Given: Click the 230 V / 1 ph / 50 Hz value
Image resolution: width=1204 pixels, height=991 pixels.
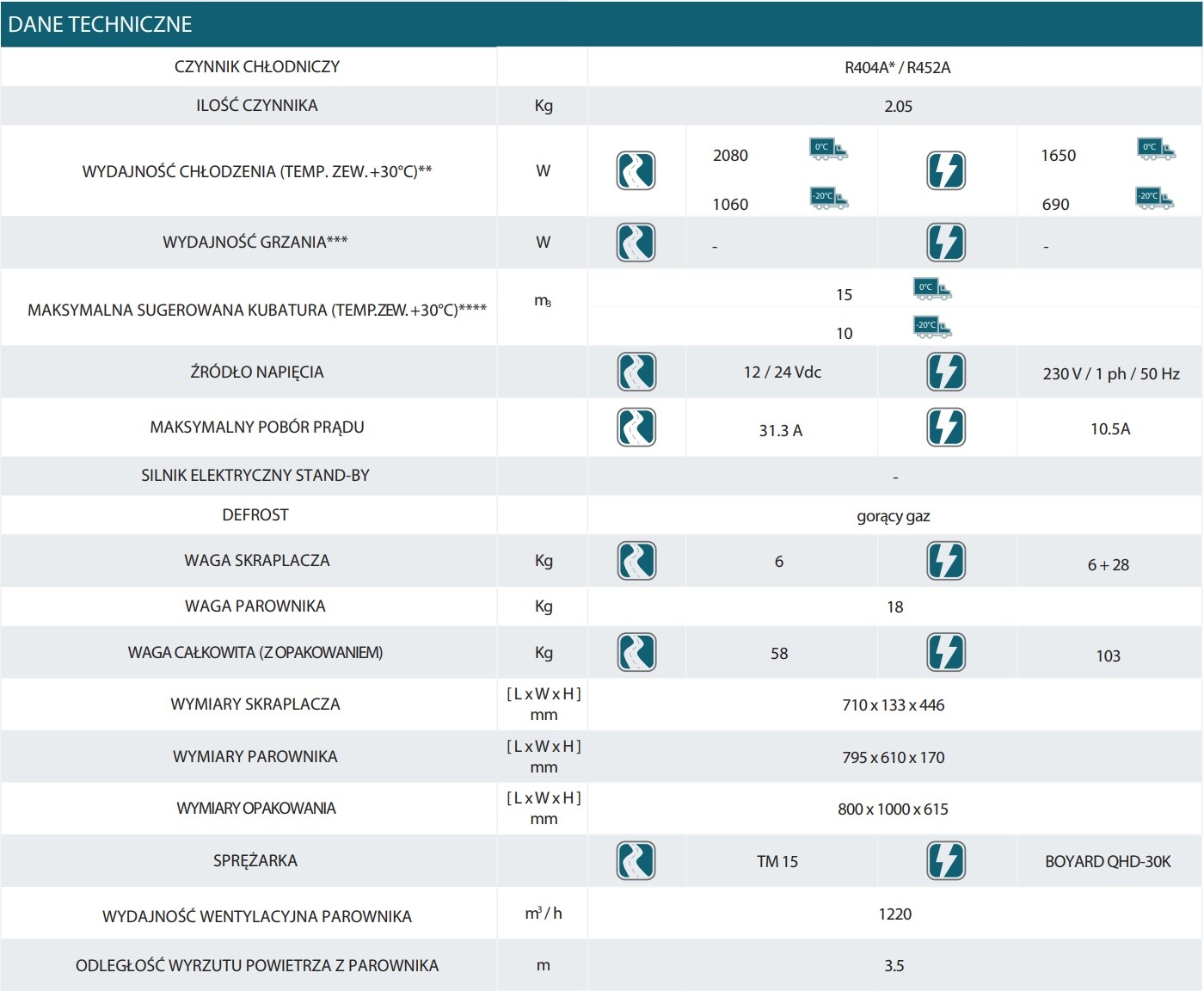Looking at the screenshot, I should (x=1111, y=374).
